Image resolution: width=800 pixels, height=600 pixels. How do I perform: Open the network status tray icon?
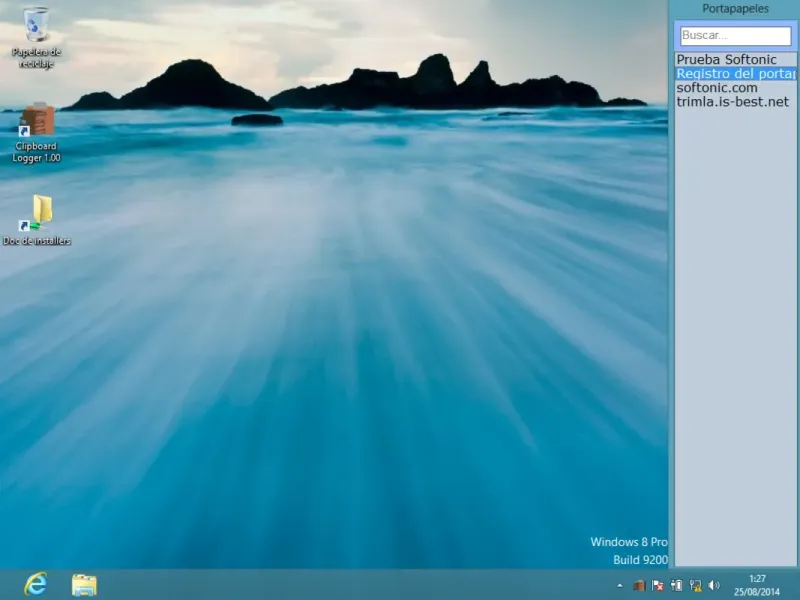(x=695, y=585)
